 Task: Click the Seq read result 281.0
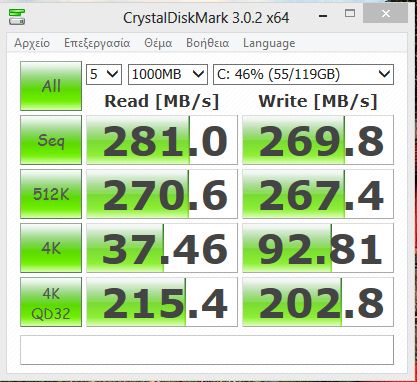pyautogui.click(x=162, y=140)
